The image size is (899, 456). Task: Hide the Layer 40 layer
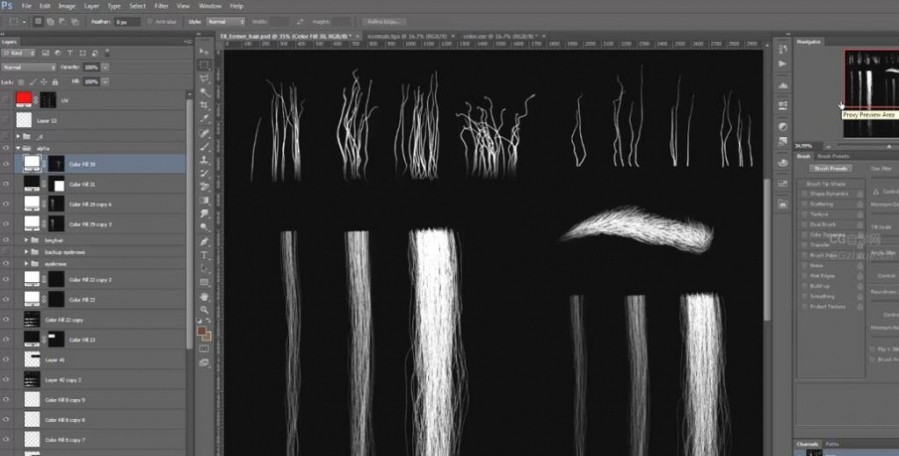[x=6, y=360]
